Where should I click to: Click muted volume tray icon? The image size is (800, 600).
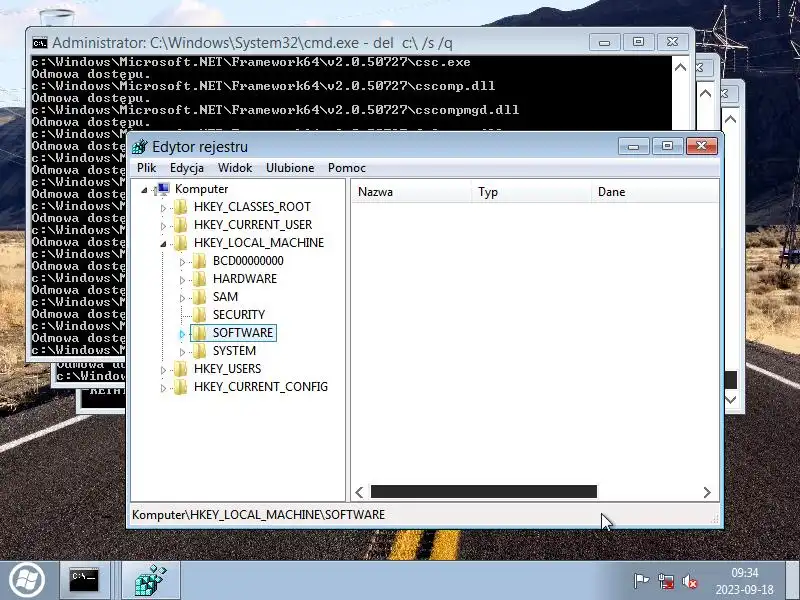pyautogui.click(x=690, y=581)
